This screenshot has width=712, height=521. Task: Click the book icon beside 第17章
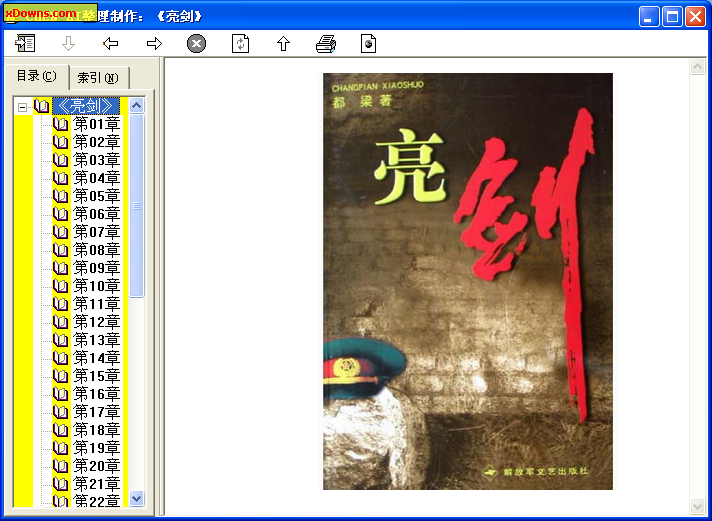(60, 412)
